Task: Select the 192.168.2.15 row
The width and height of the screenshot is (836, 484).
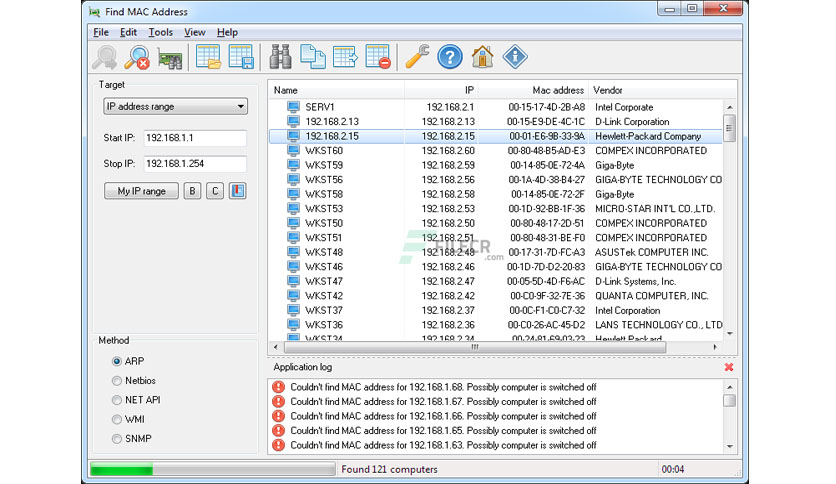Action: (x=496, y=136)
